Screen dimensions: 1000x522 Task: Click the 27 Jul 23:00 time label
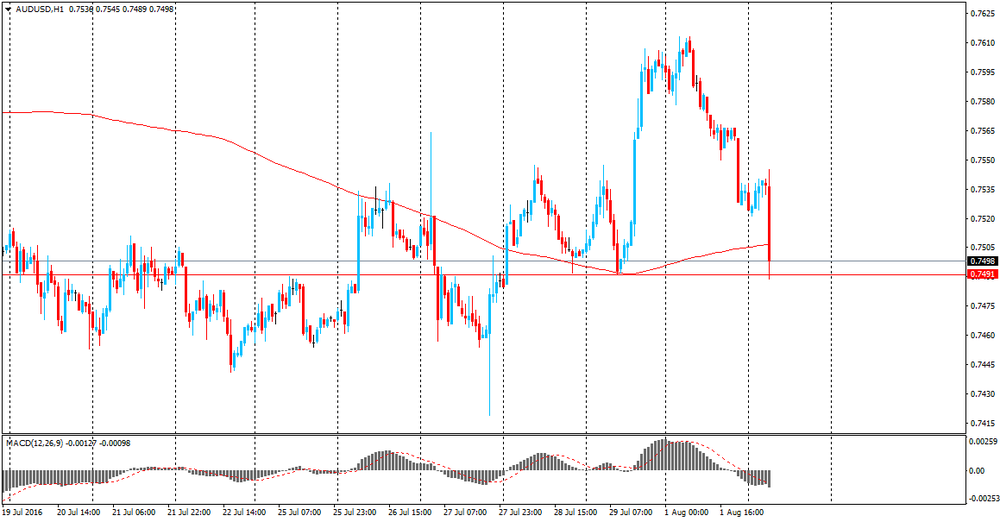(x=520, y=512)
